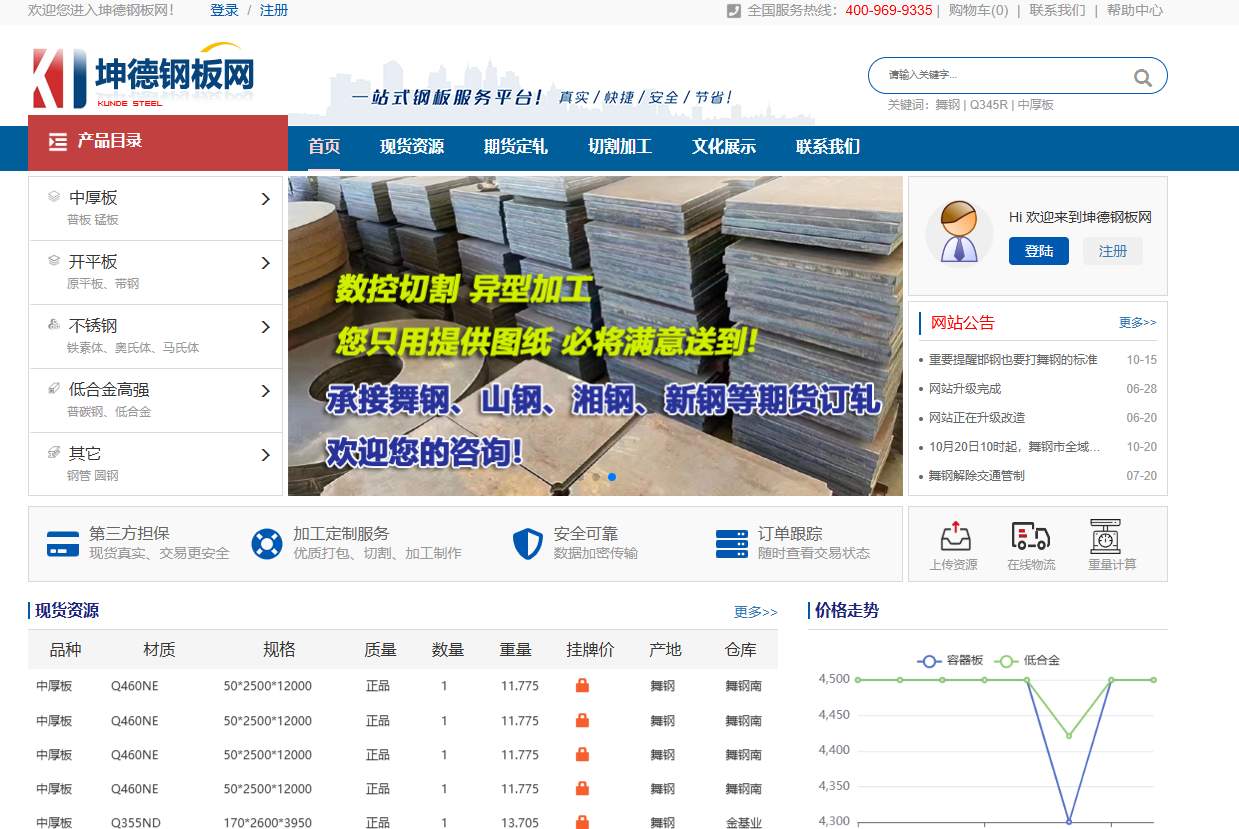The image size is (1239, 829).
Task: Click the 坤德钢板网 site logo
Action: coord(144,78)
